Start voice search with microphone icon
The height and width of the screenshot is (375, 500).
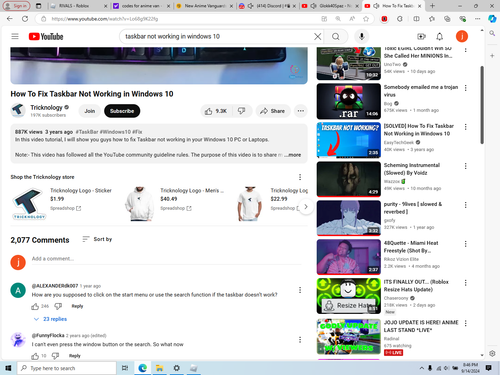click(362, 36)
